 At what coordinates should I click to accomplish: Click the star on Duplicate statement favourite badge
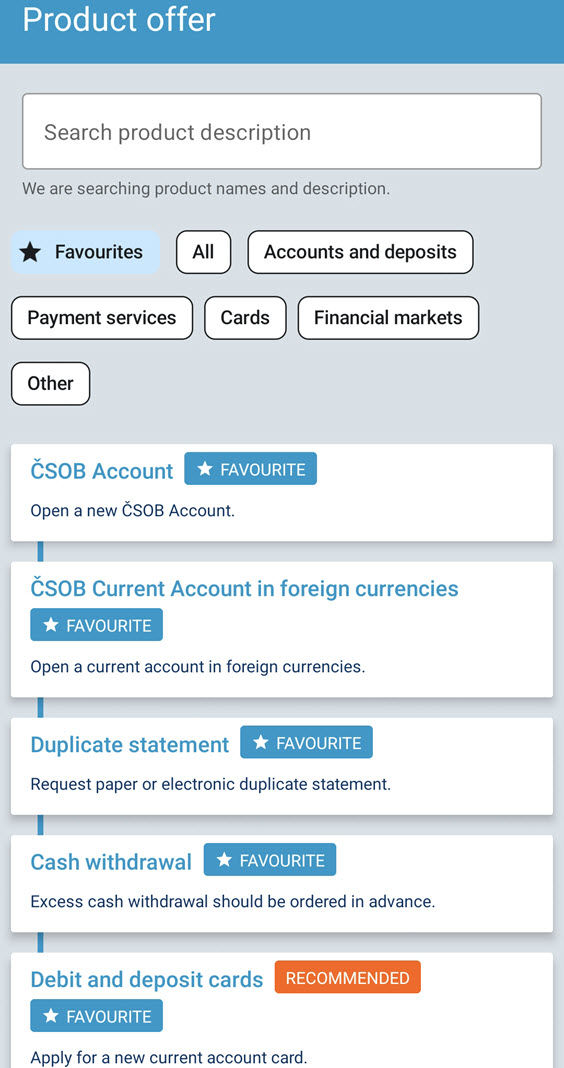(260, 742)
